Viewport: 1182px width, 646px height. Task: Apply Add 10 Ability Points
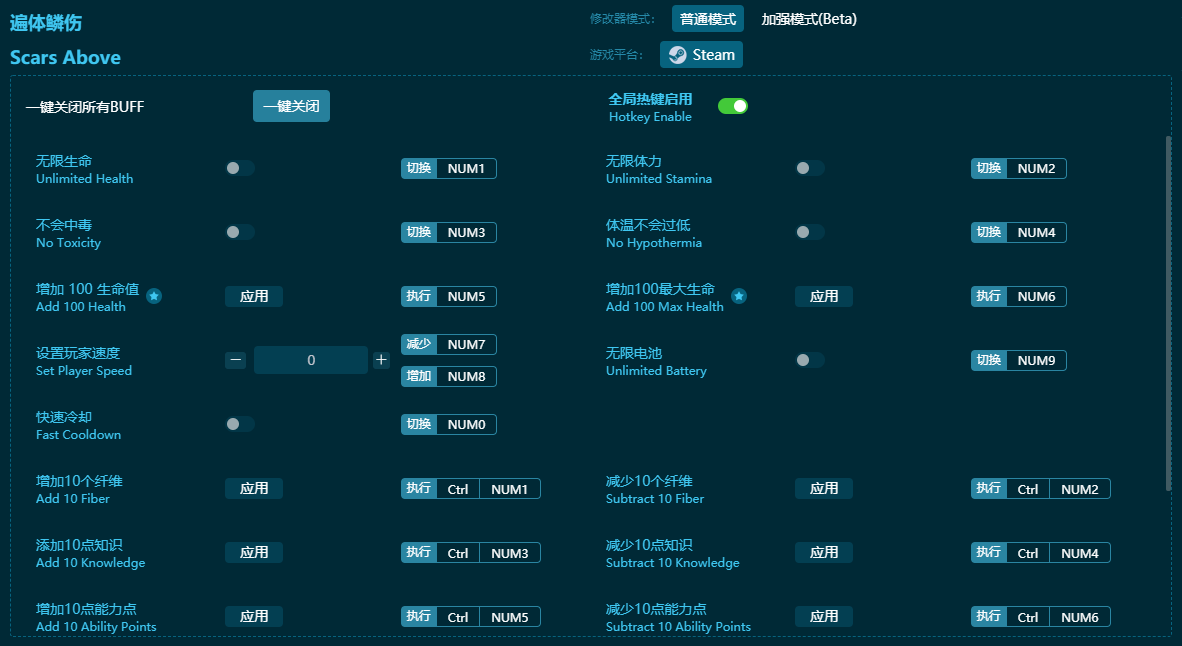pos(254,617)
